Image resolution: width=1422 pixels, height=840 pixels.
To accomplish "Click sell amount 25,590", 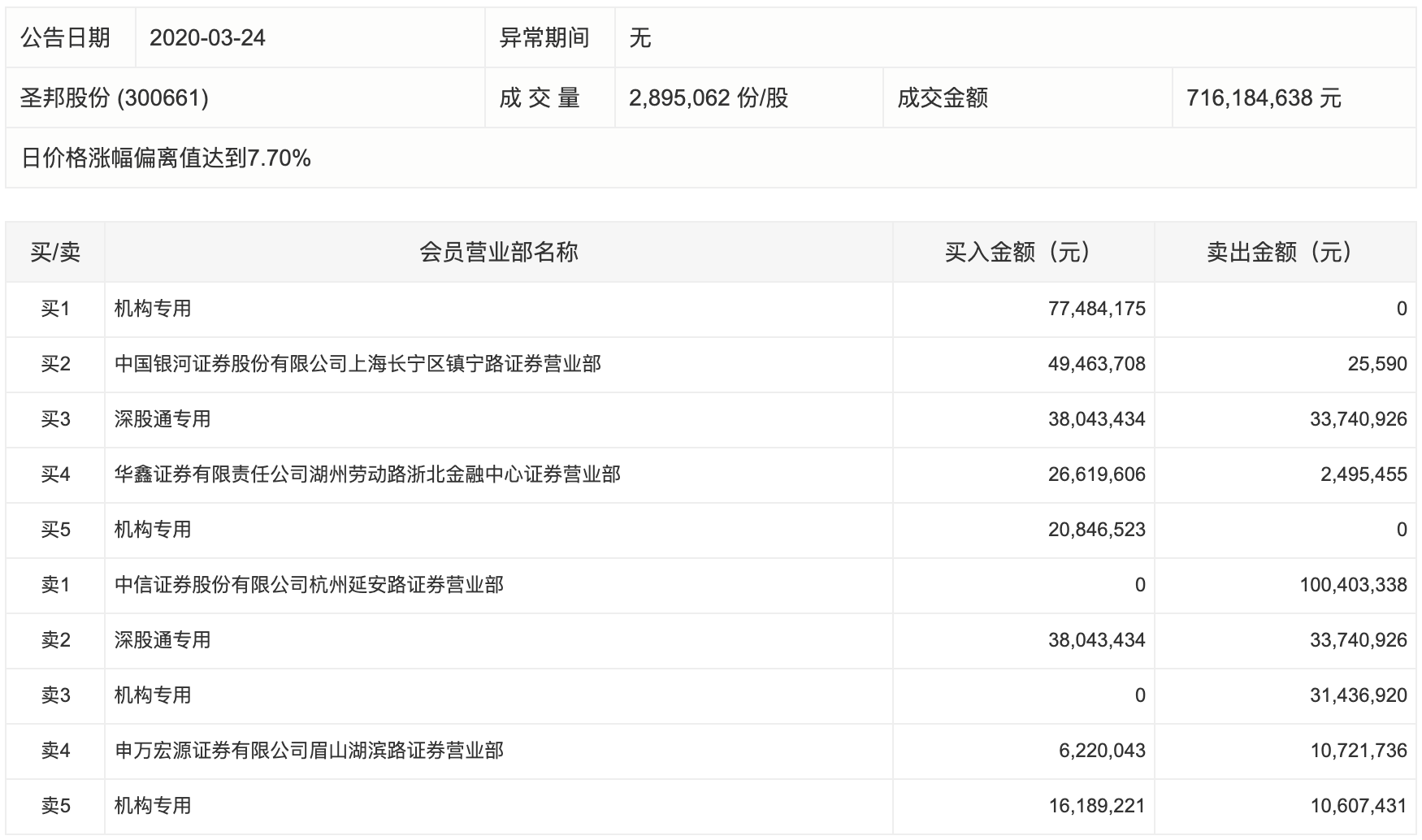I will [x=1377, y=364].
